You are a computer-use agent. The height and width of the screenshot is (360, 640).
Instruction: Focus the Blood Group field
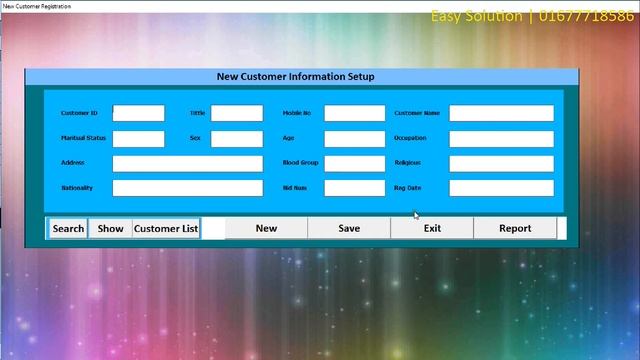(355, 164)
